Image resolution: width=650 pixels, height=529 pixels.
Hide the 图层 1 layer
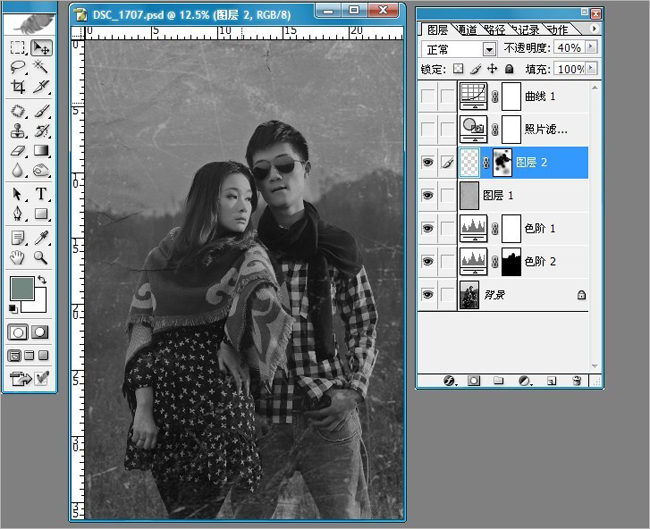click(x=428, y=195)
